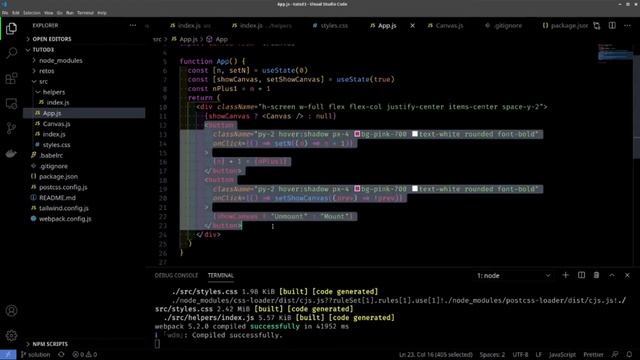Open editor more actions ellipsis
Screen dimensions: 640x360
click(627, 25)
